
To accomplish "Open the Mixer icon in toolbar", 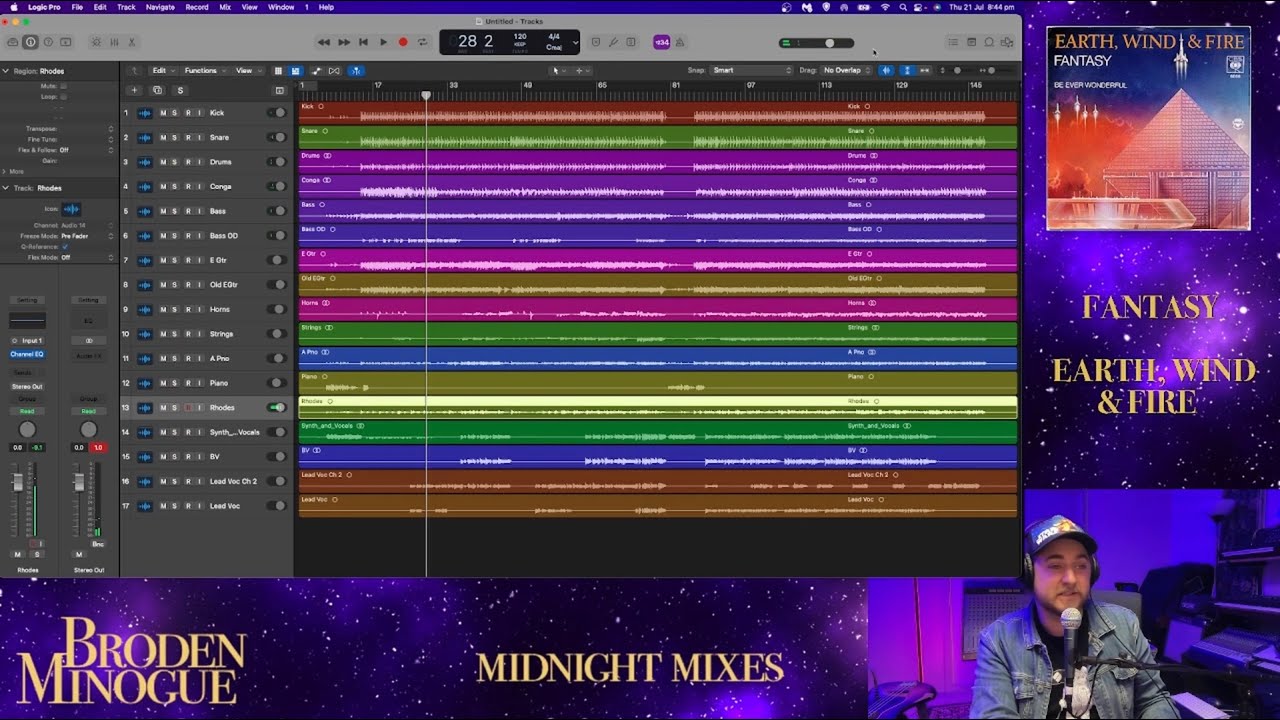I will (x=114, y=42).
